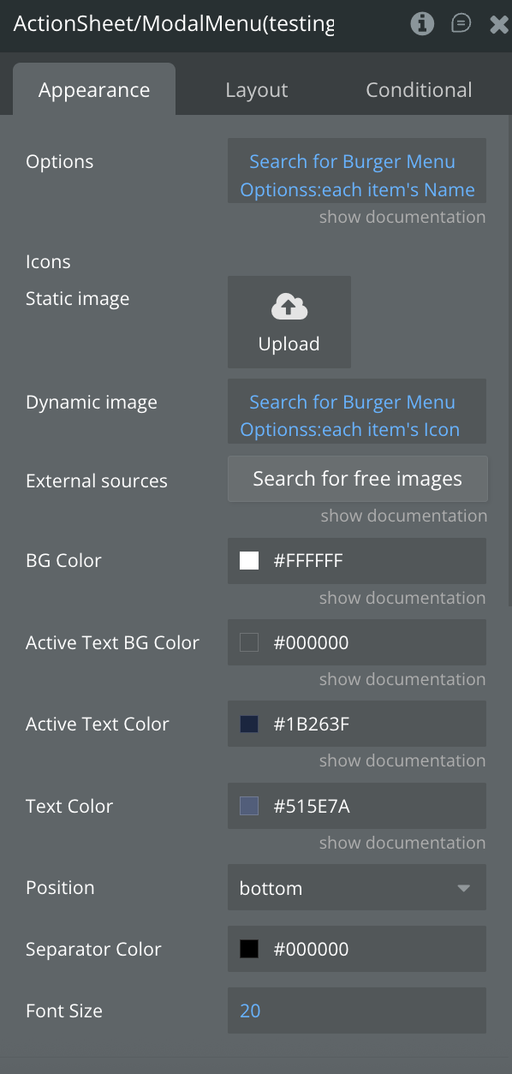Pick Active Text Color swatch #1B263F
Image resolution: width=512 pixels, height=1074 pixels.
click(x=249, y=724)
